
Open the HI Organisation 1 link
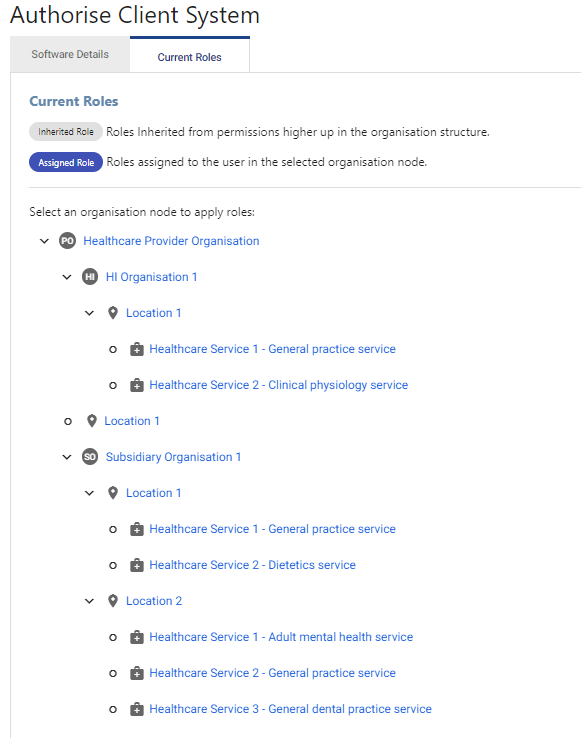[x=151, y=277]
